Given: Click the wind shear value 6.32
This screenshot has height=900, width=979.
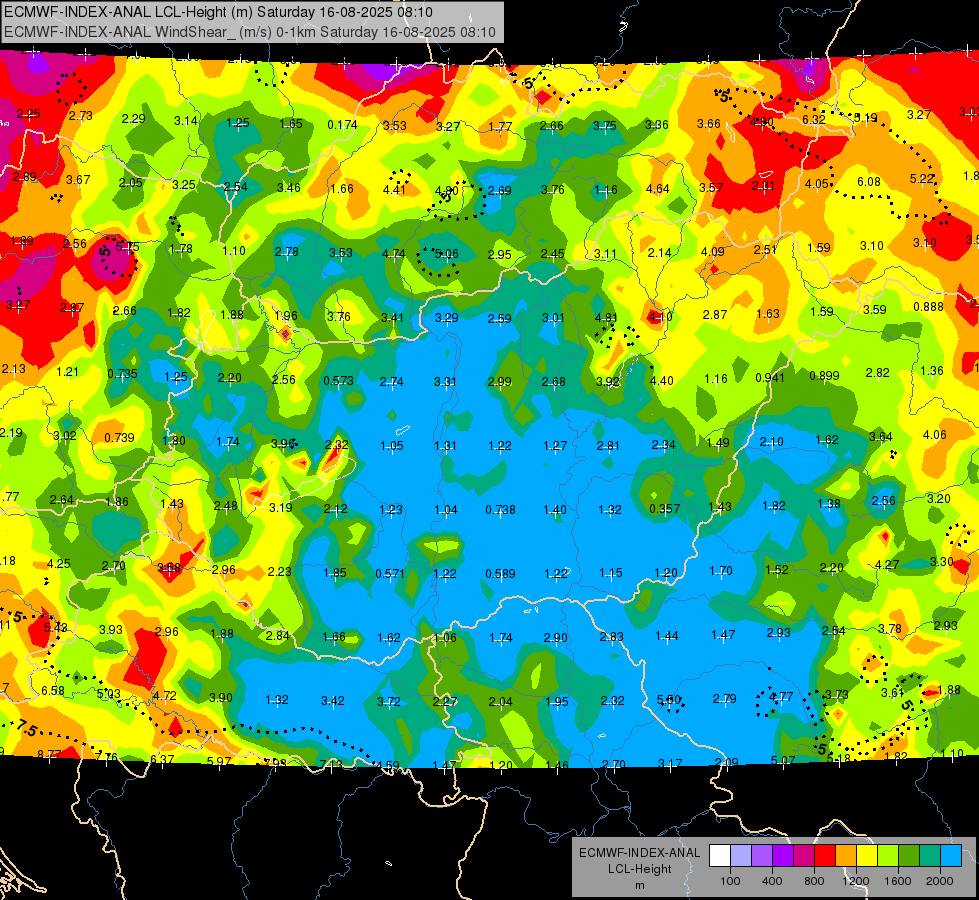Looking at the screenshot, I should [x=814, y=119].
